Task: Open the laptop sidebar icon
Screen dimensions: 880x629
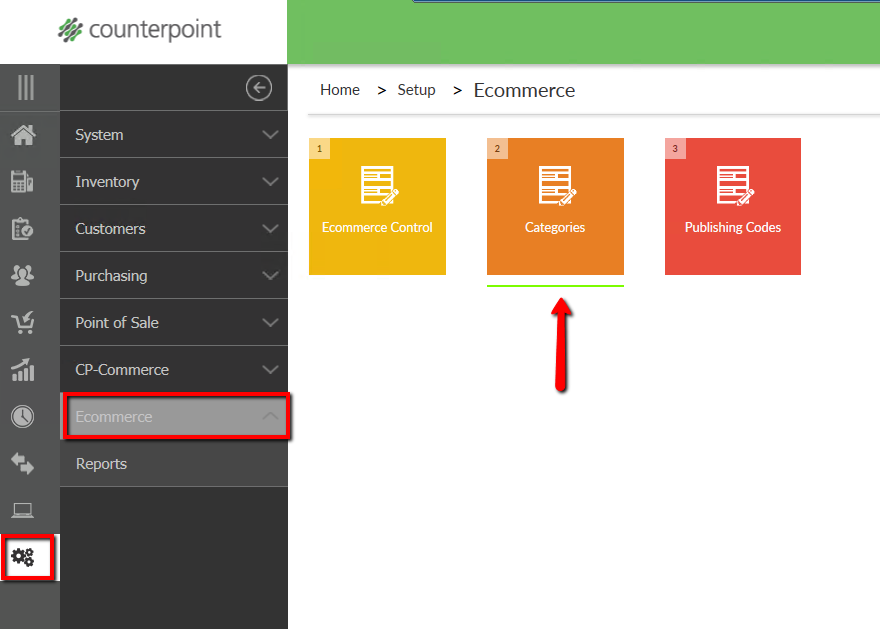Action: (x=22, y=510)
